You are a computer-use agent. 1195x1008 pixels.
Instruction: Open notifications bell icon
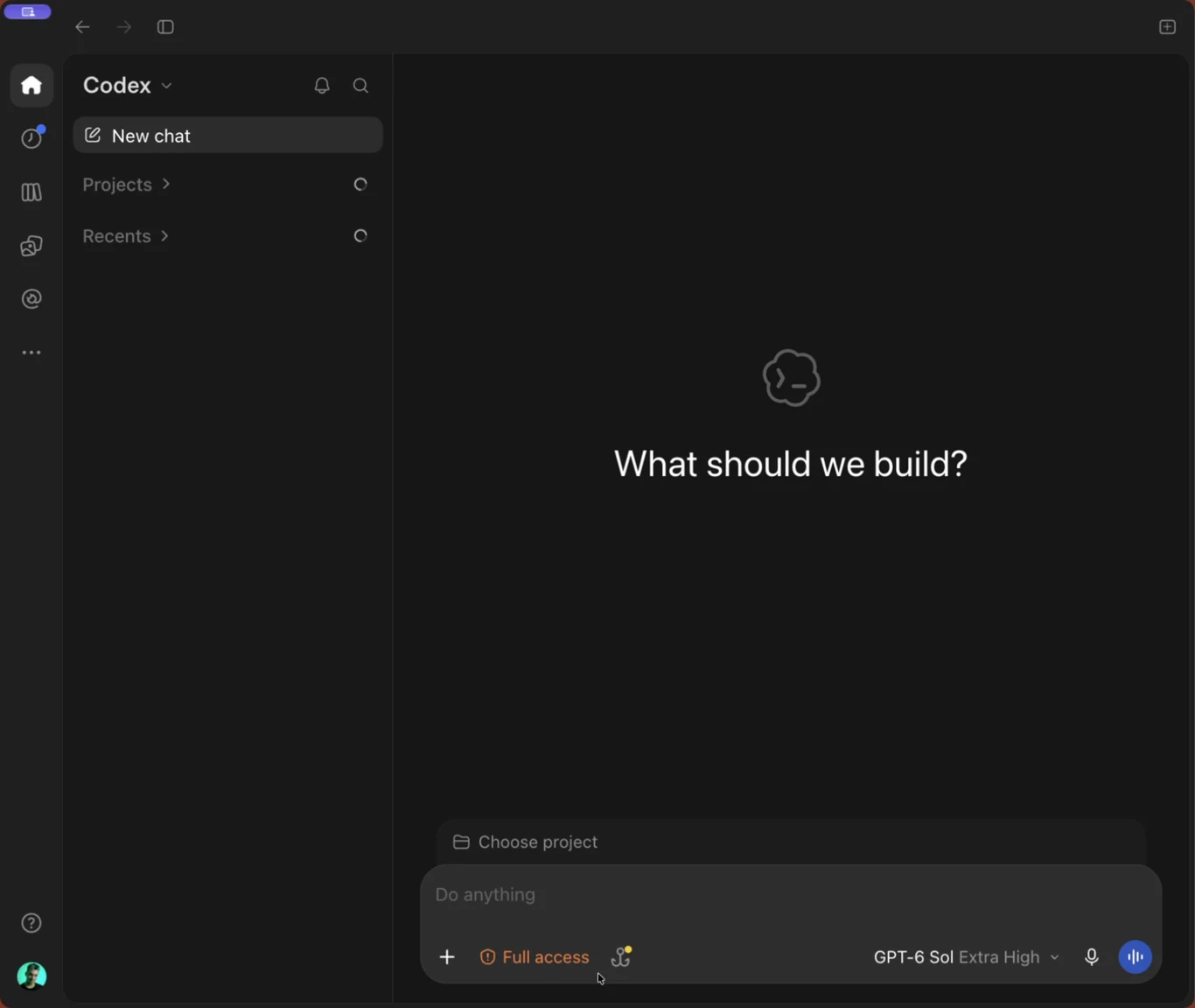pos(322,85)
